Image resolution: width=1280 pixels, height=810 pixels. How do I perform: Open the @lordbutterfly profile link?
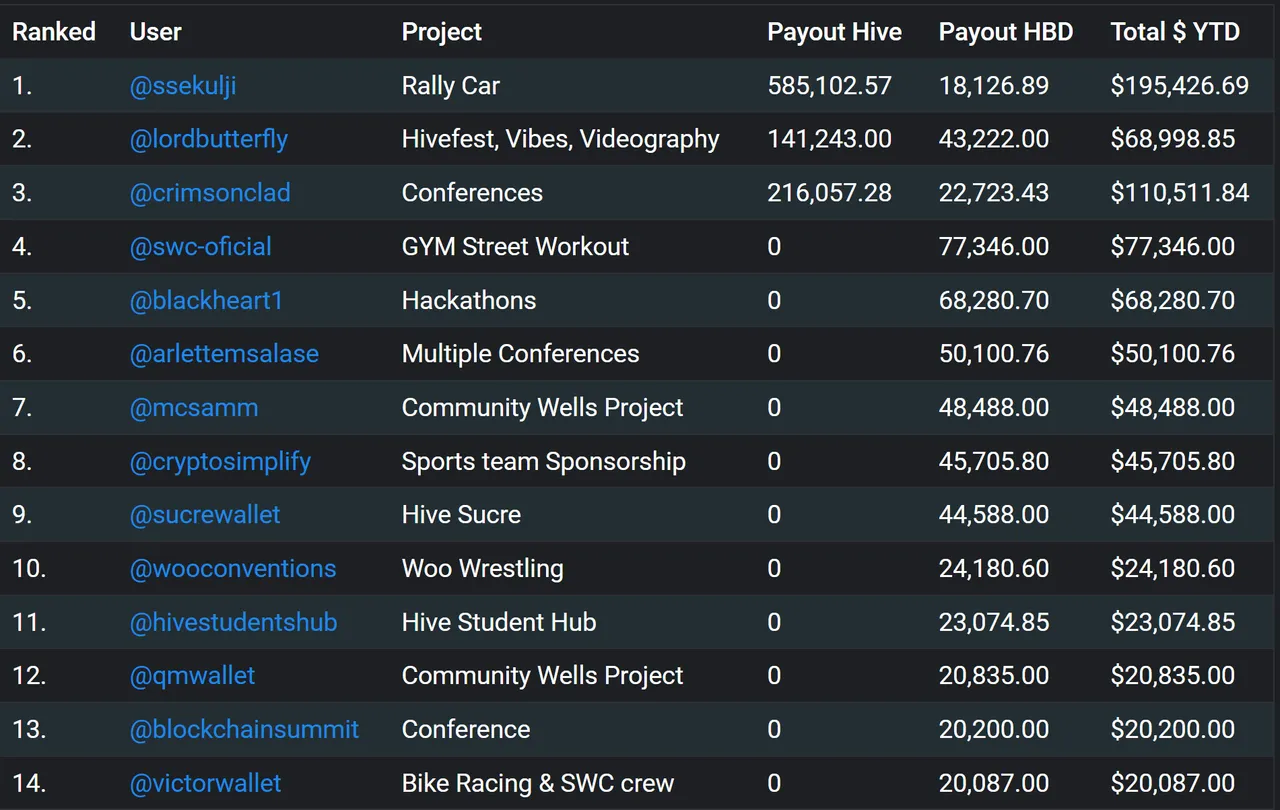click(x=209, y=139)
